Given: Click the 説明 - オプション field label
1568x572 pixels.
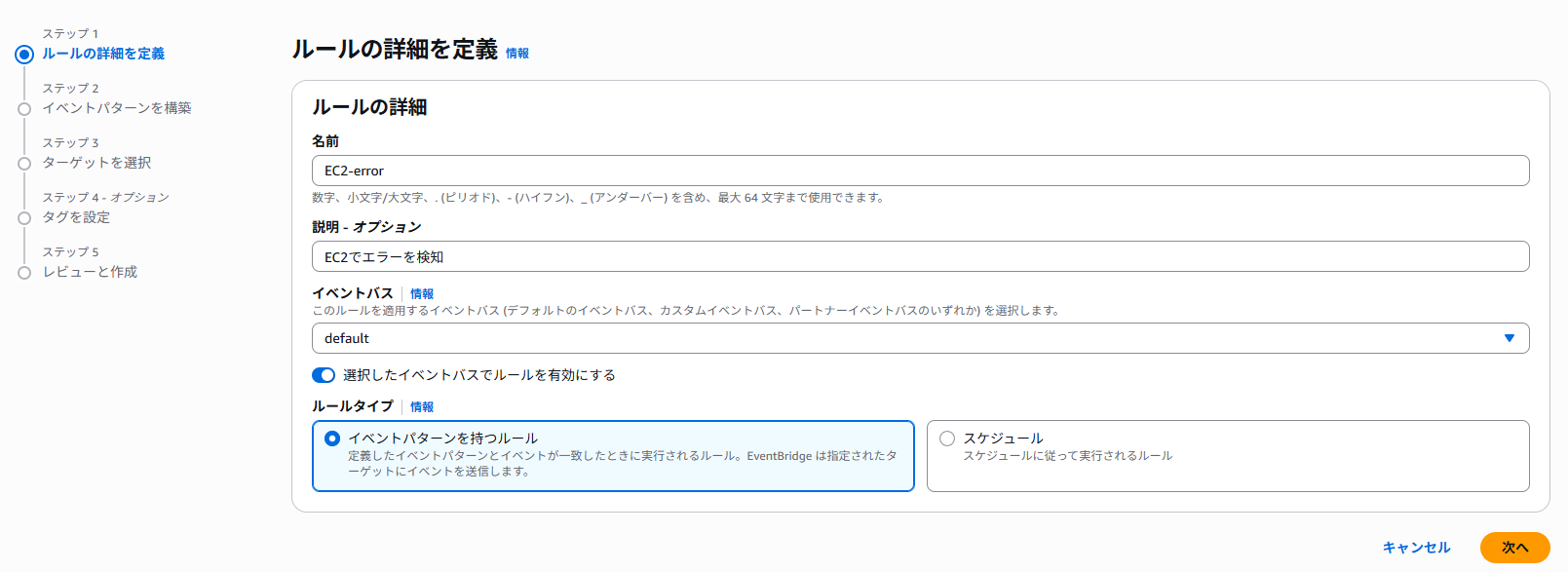Looking at the screenshot, I should (x=366, y=227).
